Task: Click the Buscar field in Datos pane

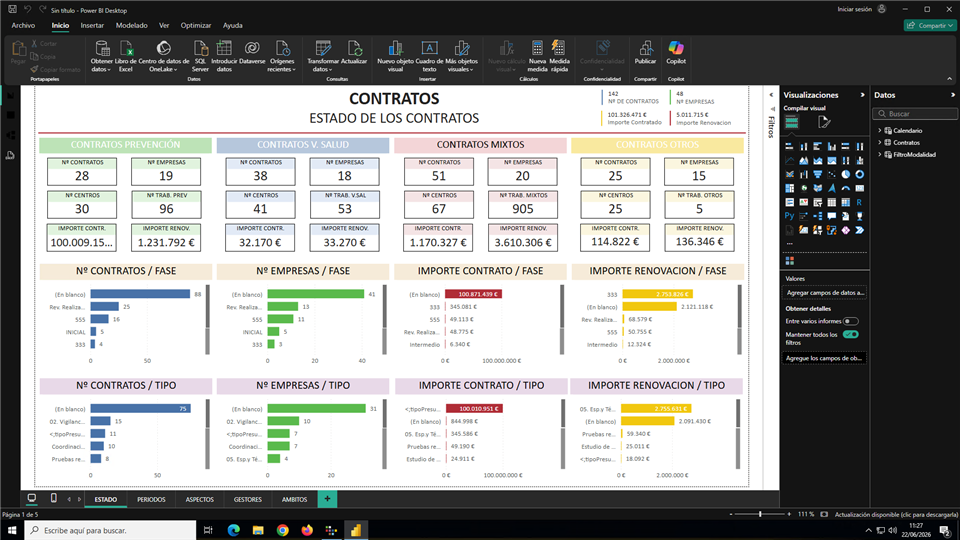Action: [x=915, y=114]
